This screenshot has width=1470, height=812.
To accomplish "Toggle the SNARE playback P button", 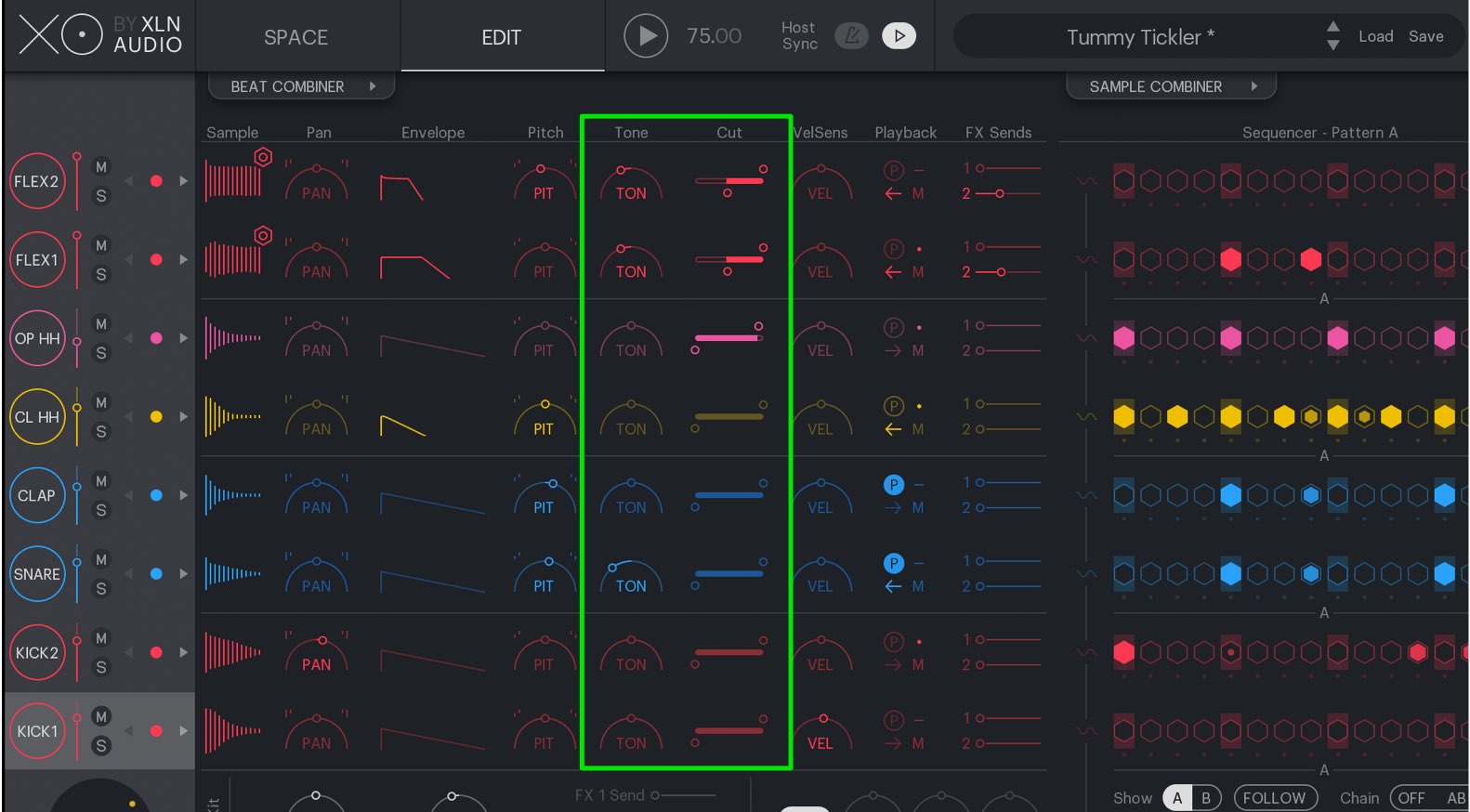I will (893, 563).
